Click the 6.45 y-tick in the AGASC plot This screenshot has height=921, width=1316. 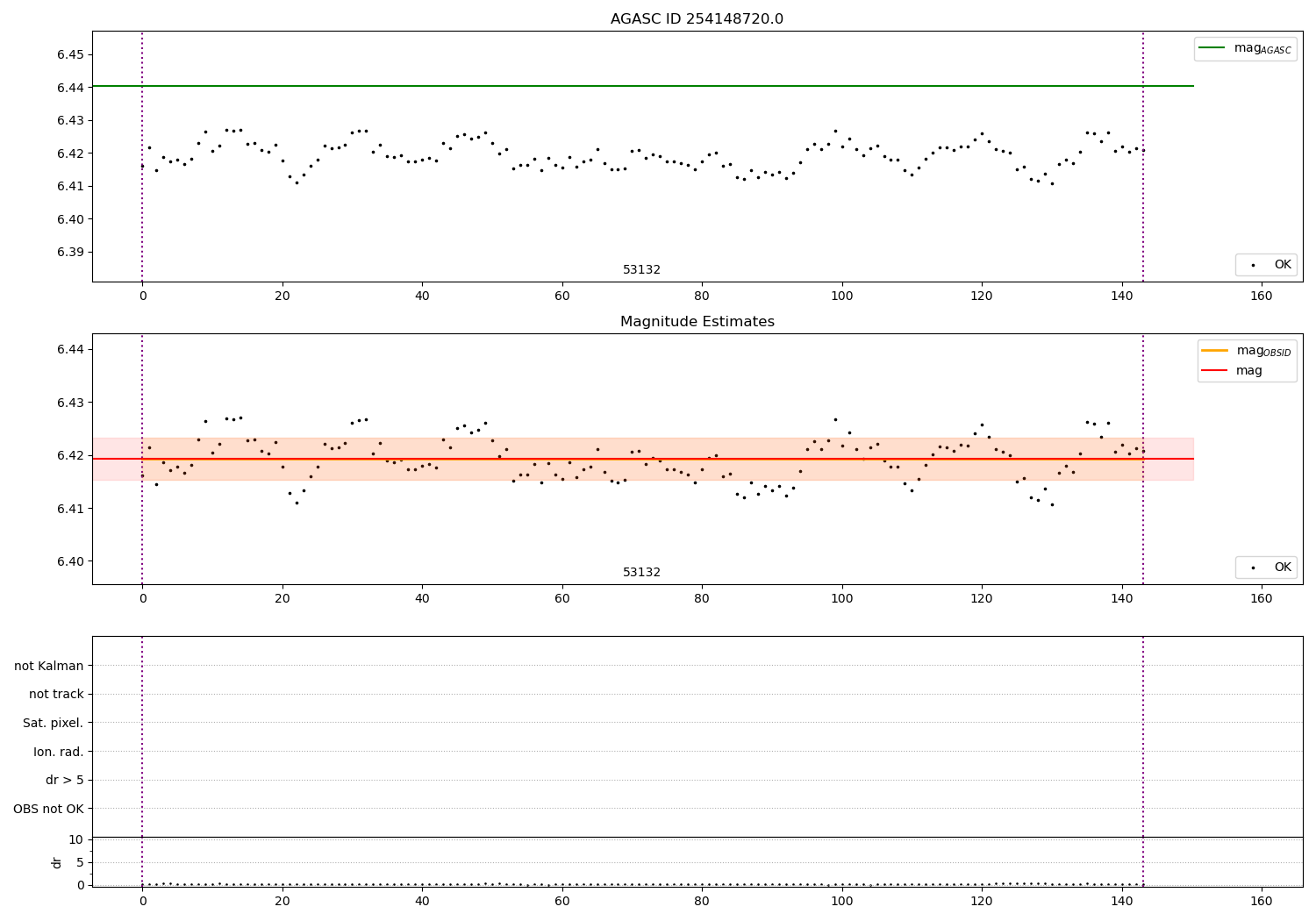click(x=70, y=54)
